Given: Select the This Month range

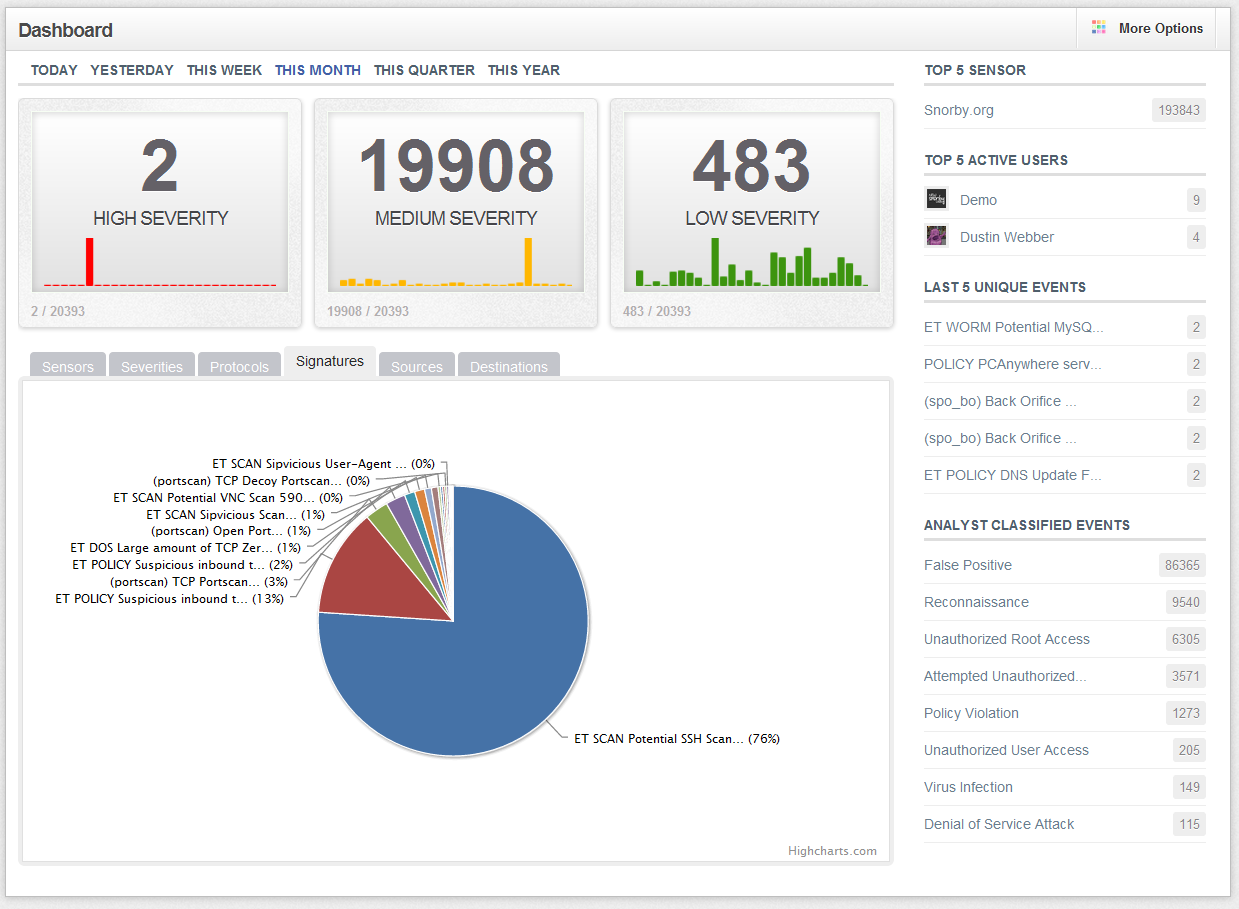Looking at the screenshot, I should (x=318, y=70).
